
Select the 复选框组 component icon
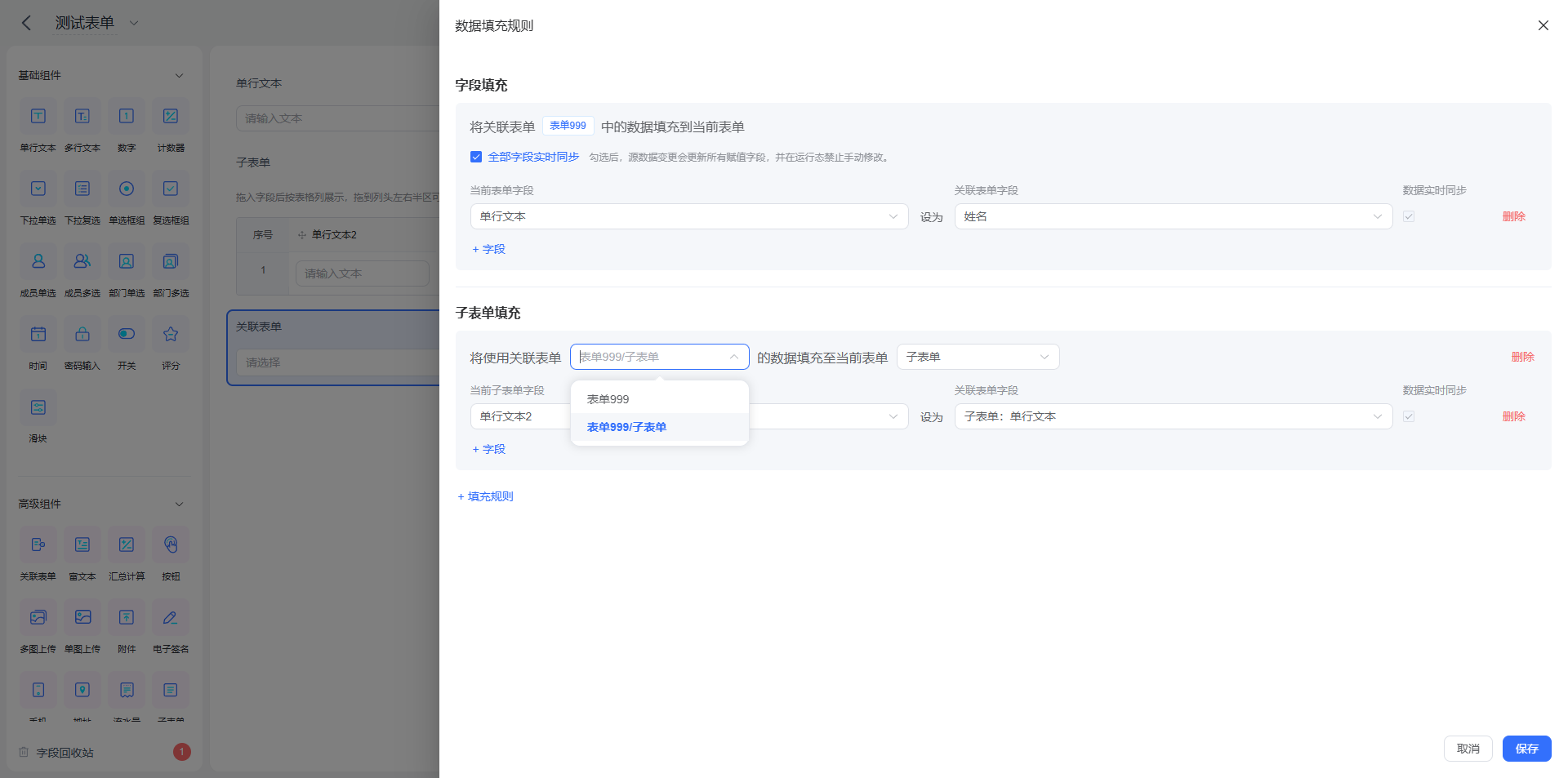171,189
